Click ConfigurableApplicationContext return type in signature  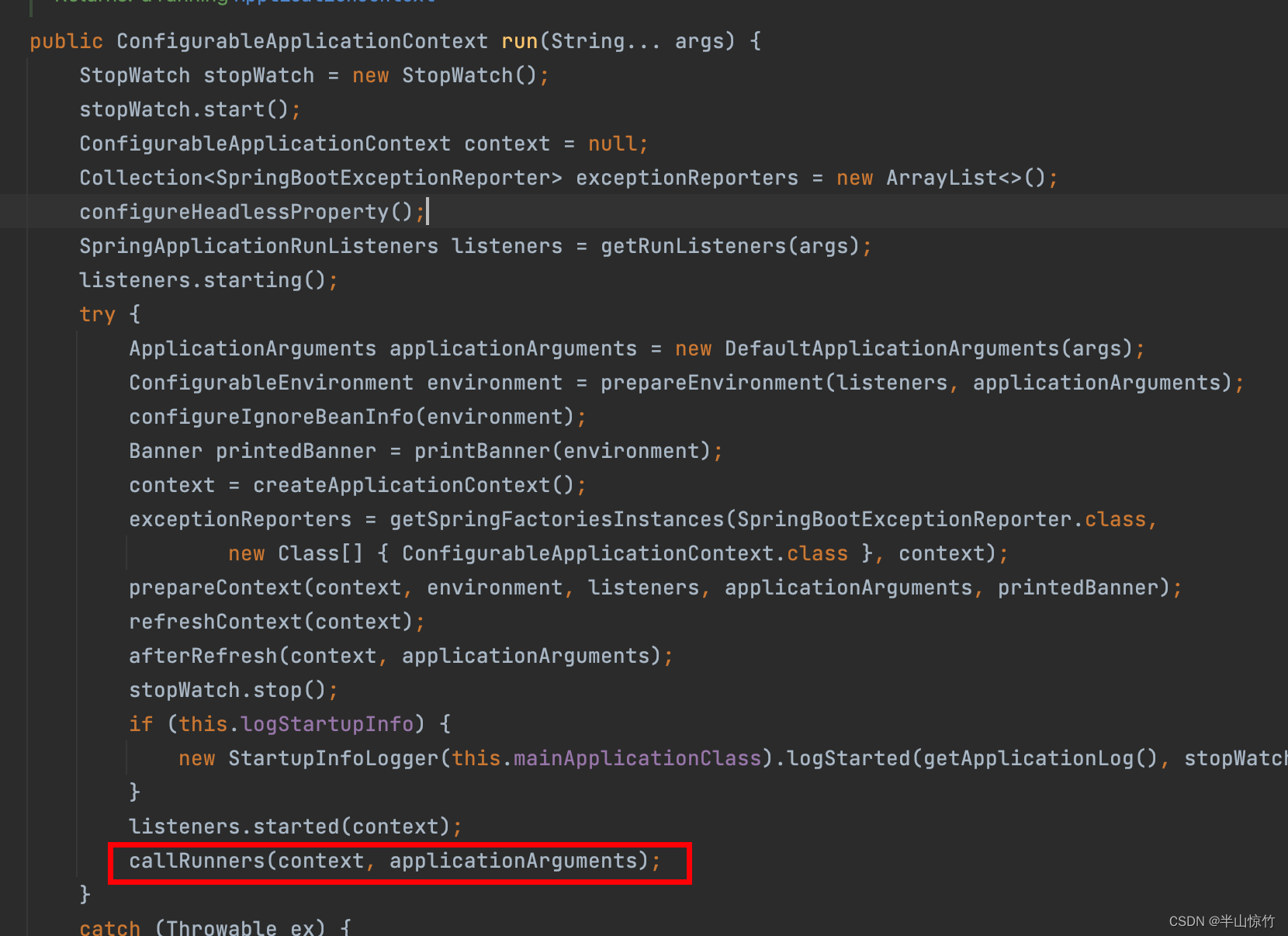303,41
